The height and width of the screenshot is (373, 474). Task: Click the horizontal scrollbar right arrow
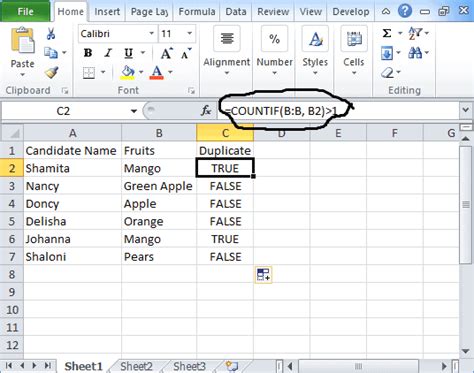coord(444,366)
